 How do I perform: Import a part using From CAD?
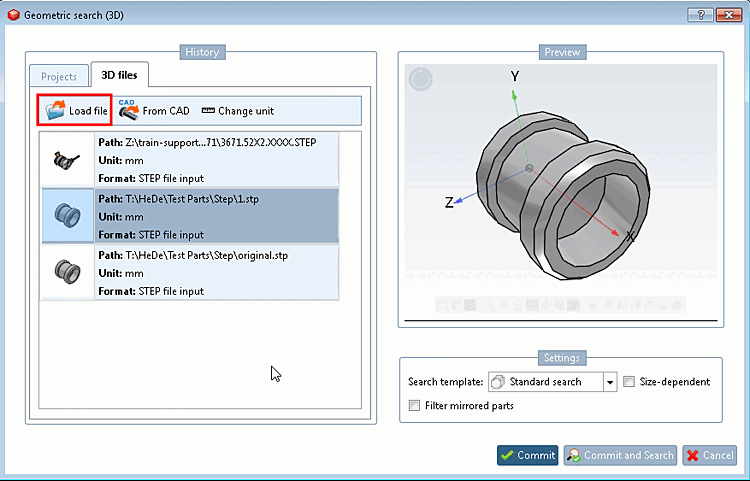(154, 110)
